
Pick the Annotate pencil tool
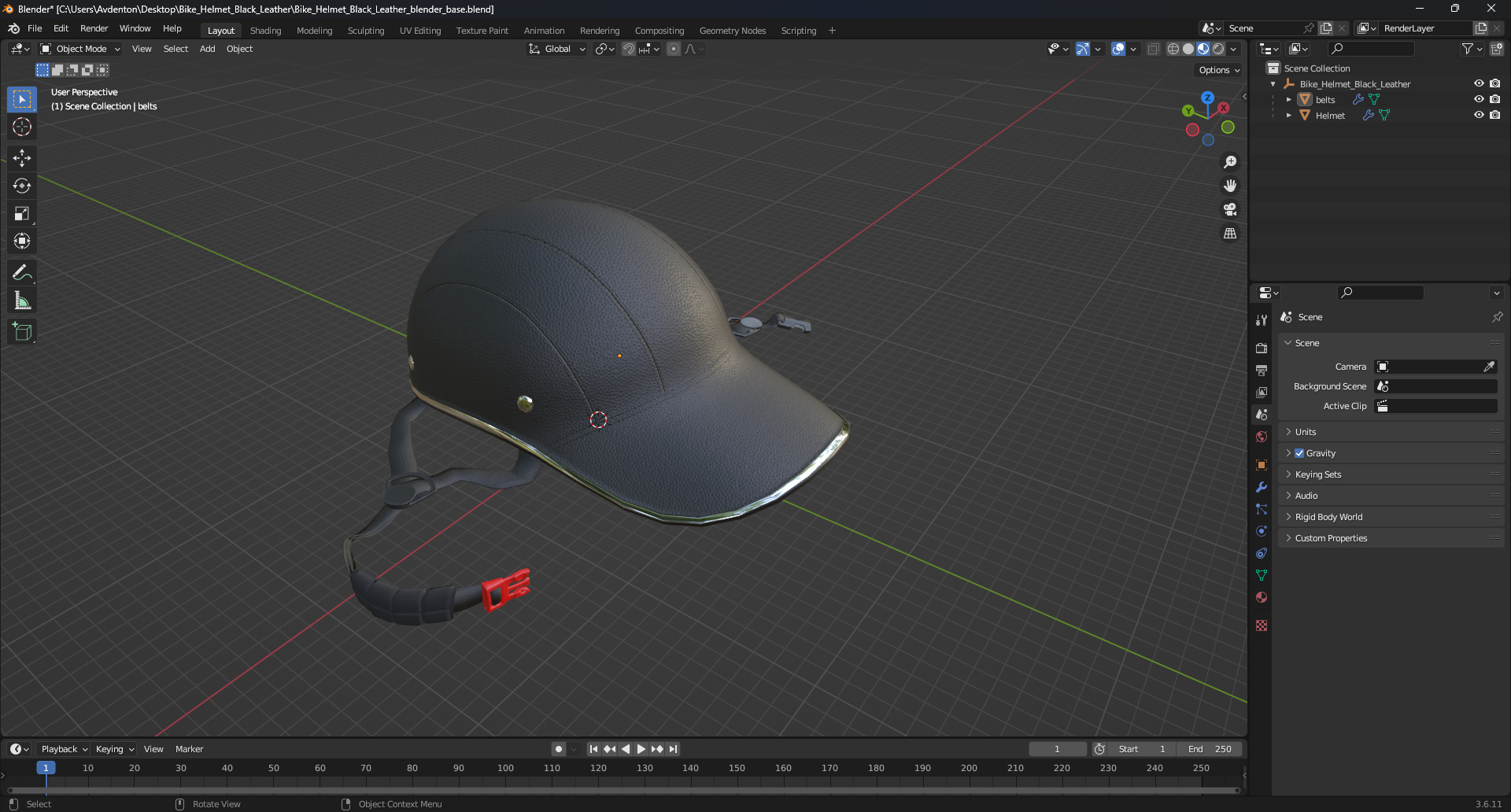click(x=22, y=273)
